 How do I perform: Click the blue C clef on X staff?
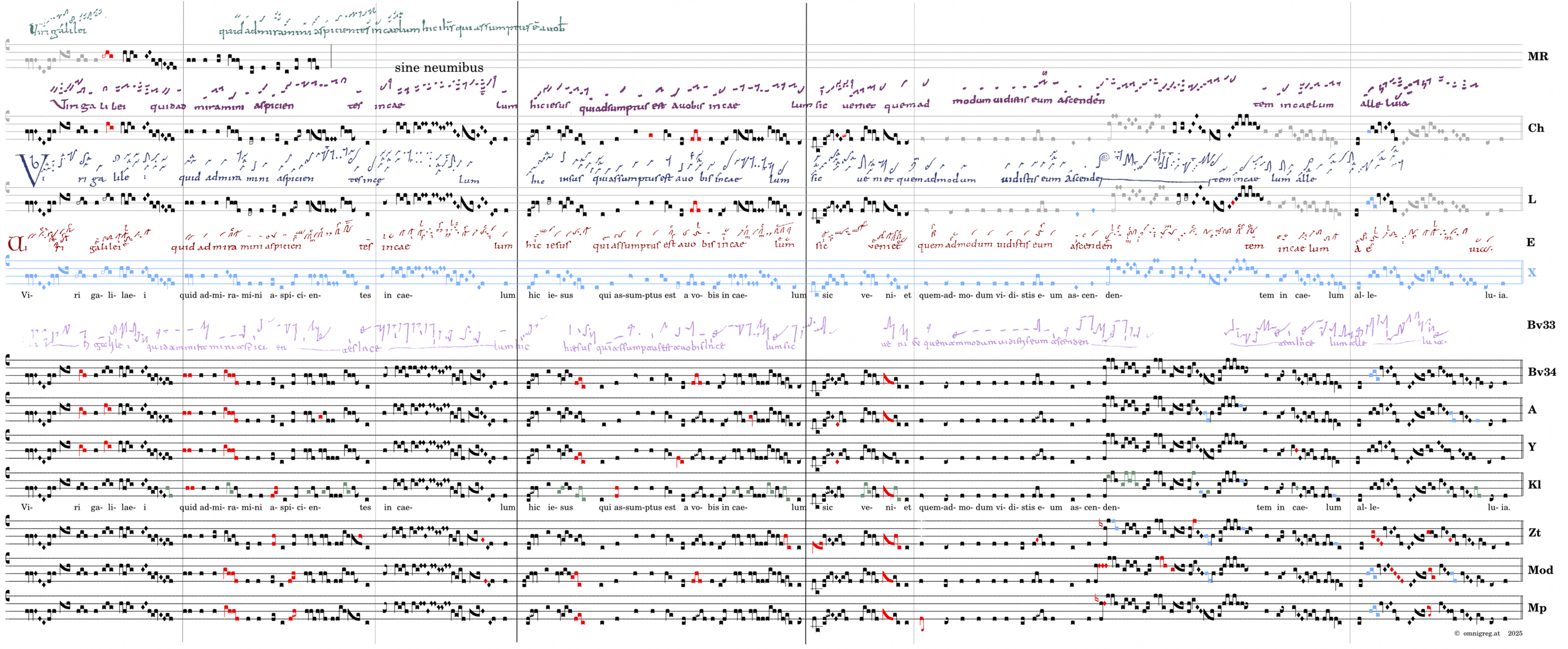click(x=7, y=261)
